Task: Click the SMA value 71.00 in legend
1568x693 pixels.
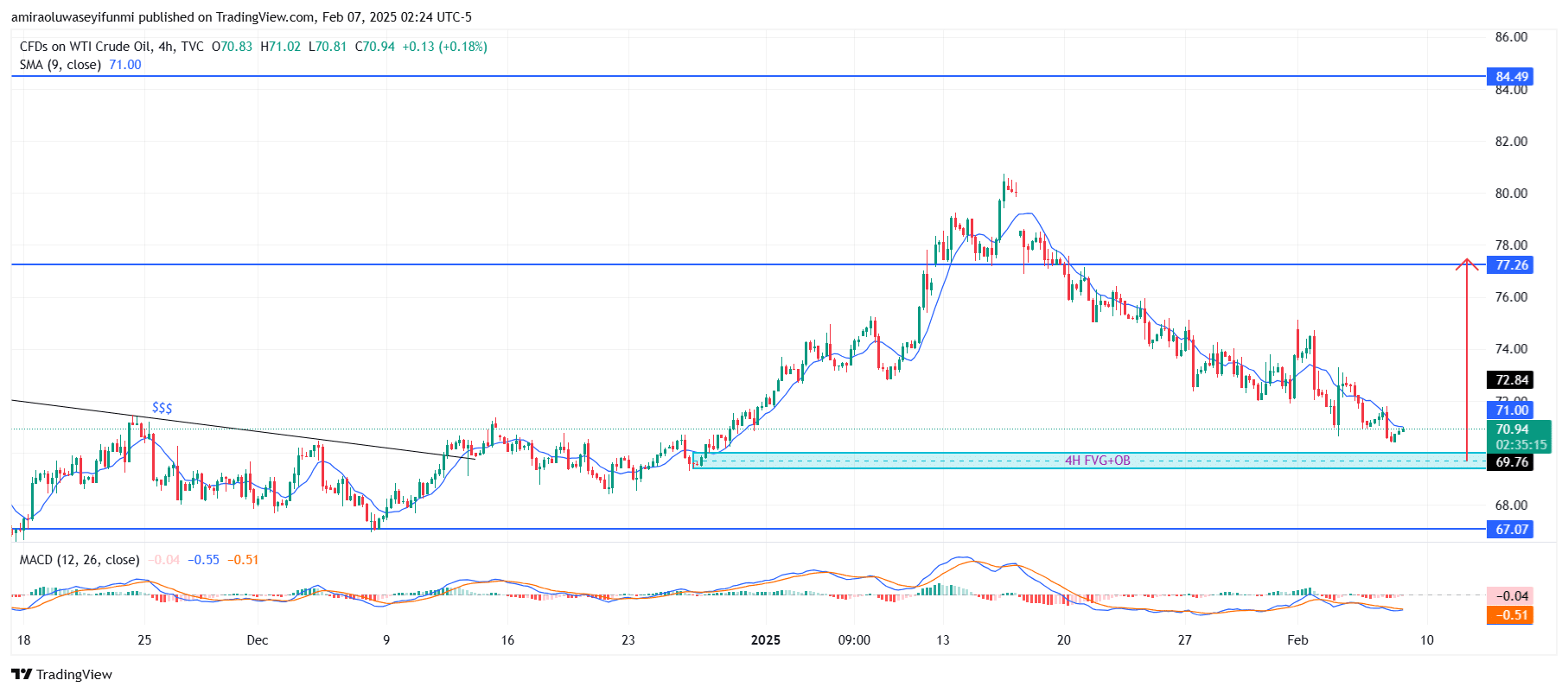Action: tap(125, 65)
